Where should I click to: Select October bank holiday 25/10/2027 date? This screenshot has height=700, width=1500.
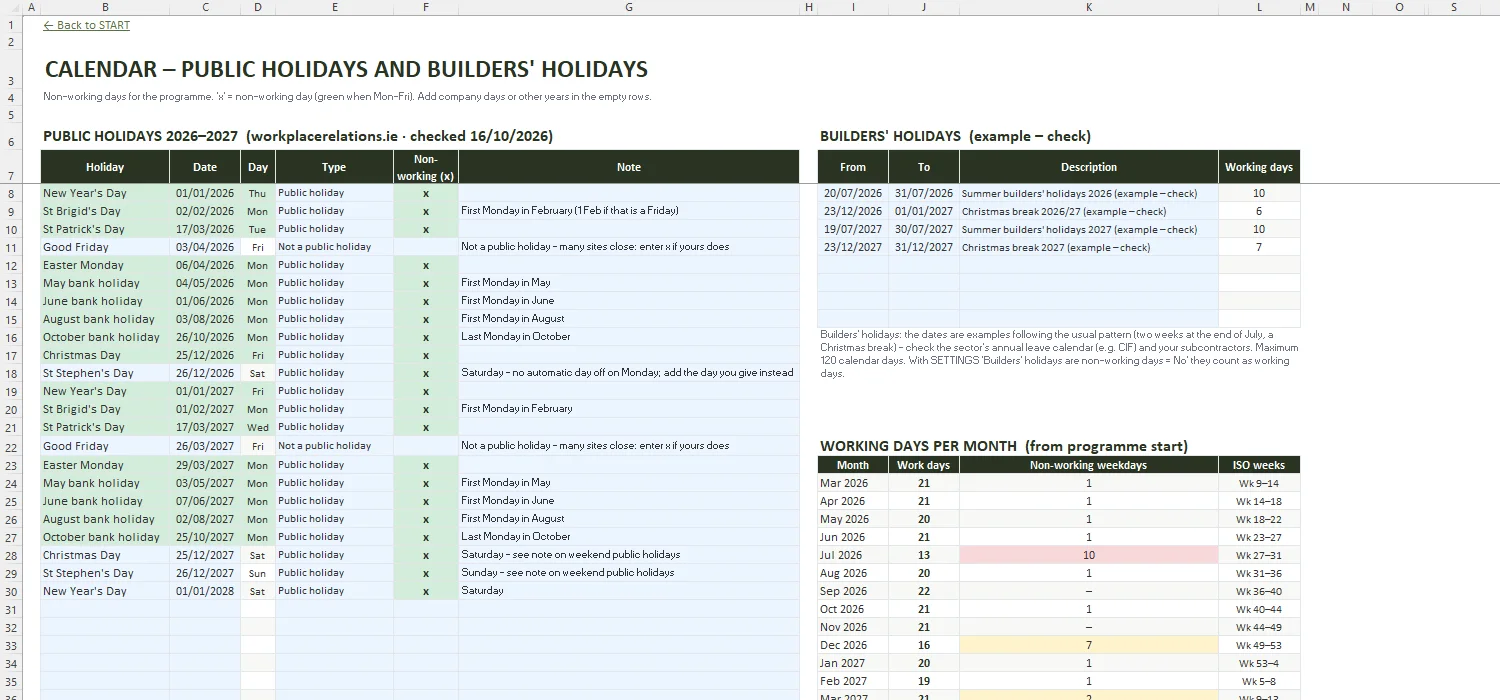click(205, 537)
